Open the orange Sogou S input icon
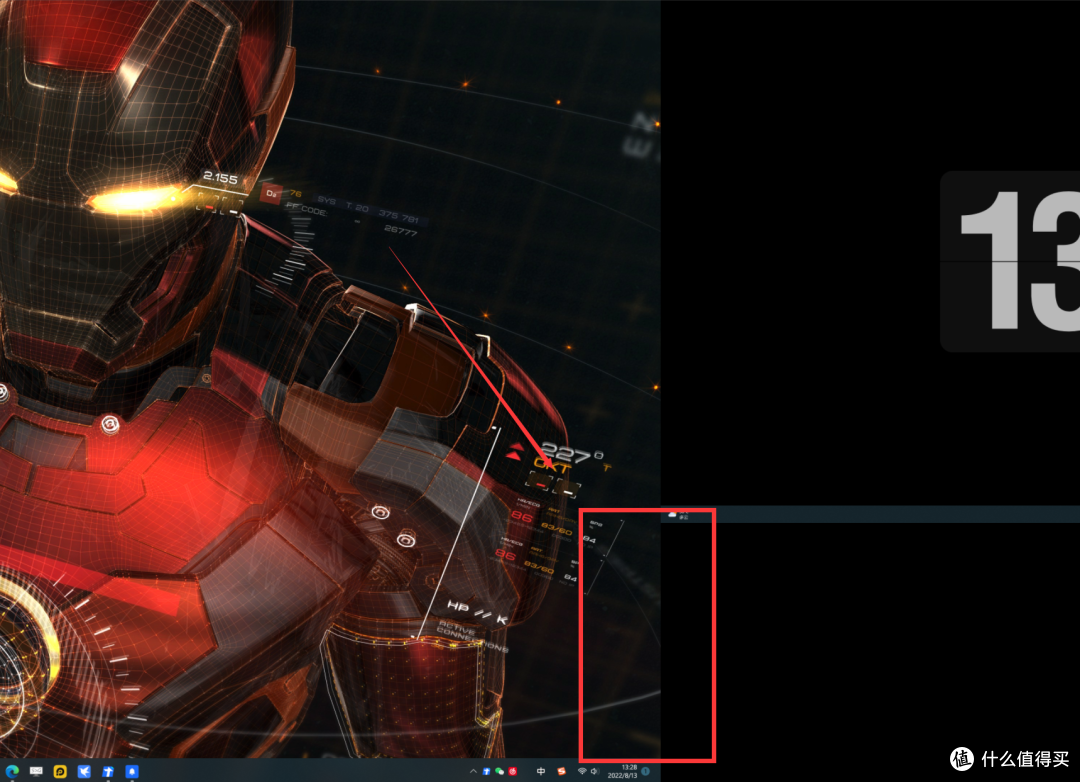 561,771
